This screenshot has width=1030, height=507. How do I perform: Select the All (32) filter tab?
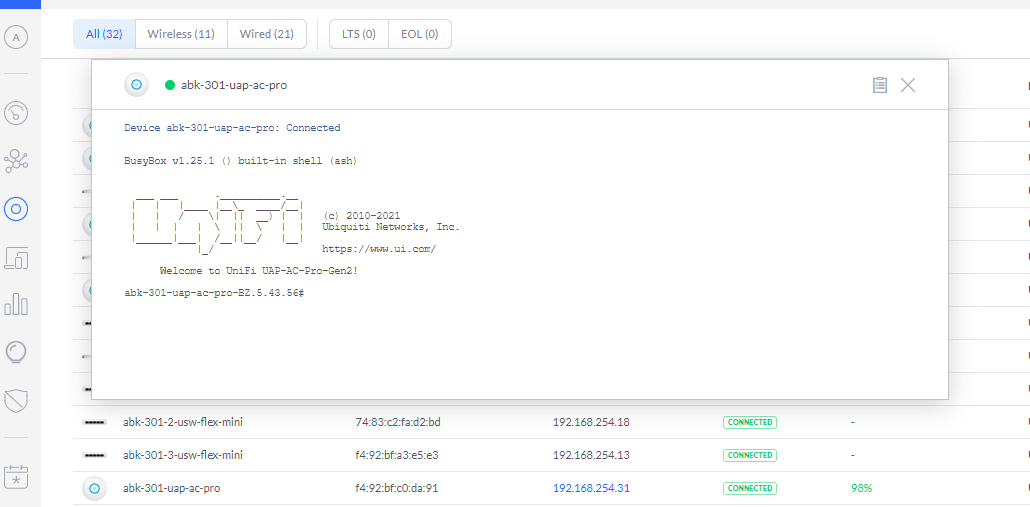(104, 34)
